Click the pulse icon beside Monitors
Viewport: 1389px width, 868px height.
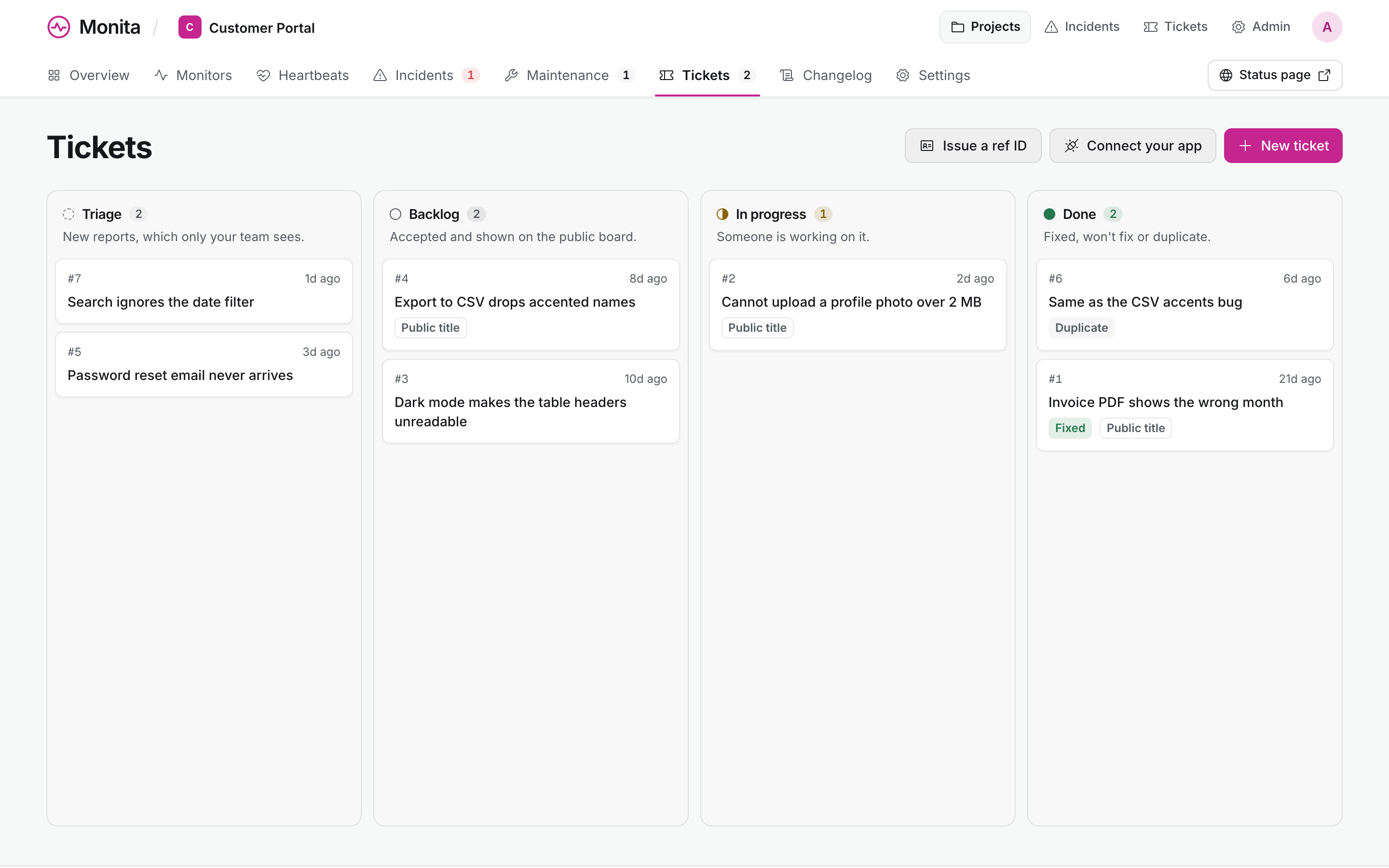click(161, 75)
